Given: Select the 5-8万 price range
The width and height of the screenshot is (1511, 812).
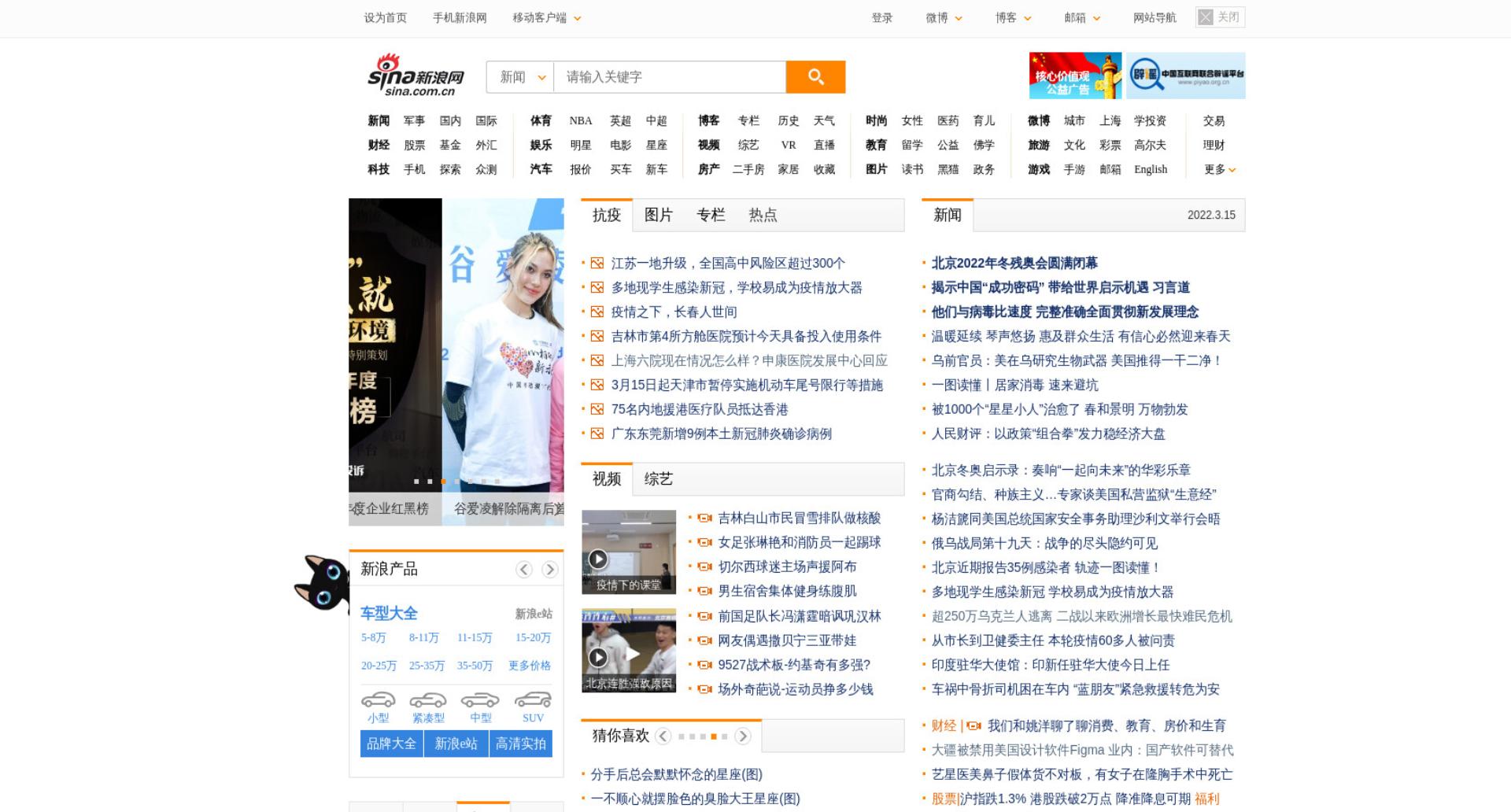Looking at the screenshot, I should point(374,638).
